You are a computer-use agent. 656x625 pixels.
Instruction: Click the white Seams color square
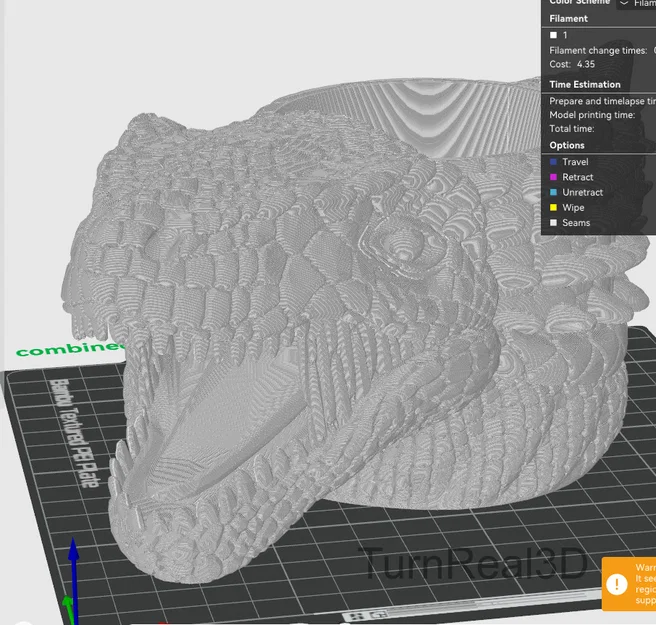(x=554, y=223)
